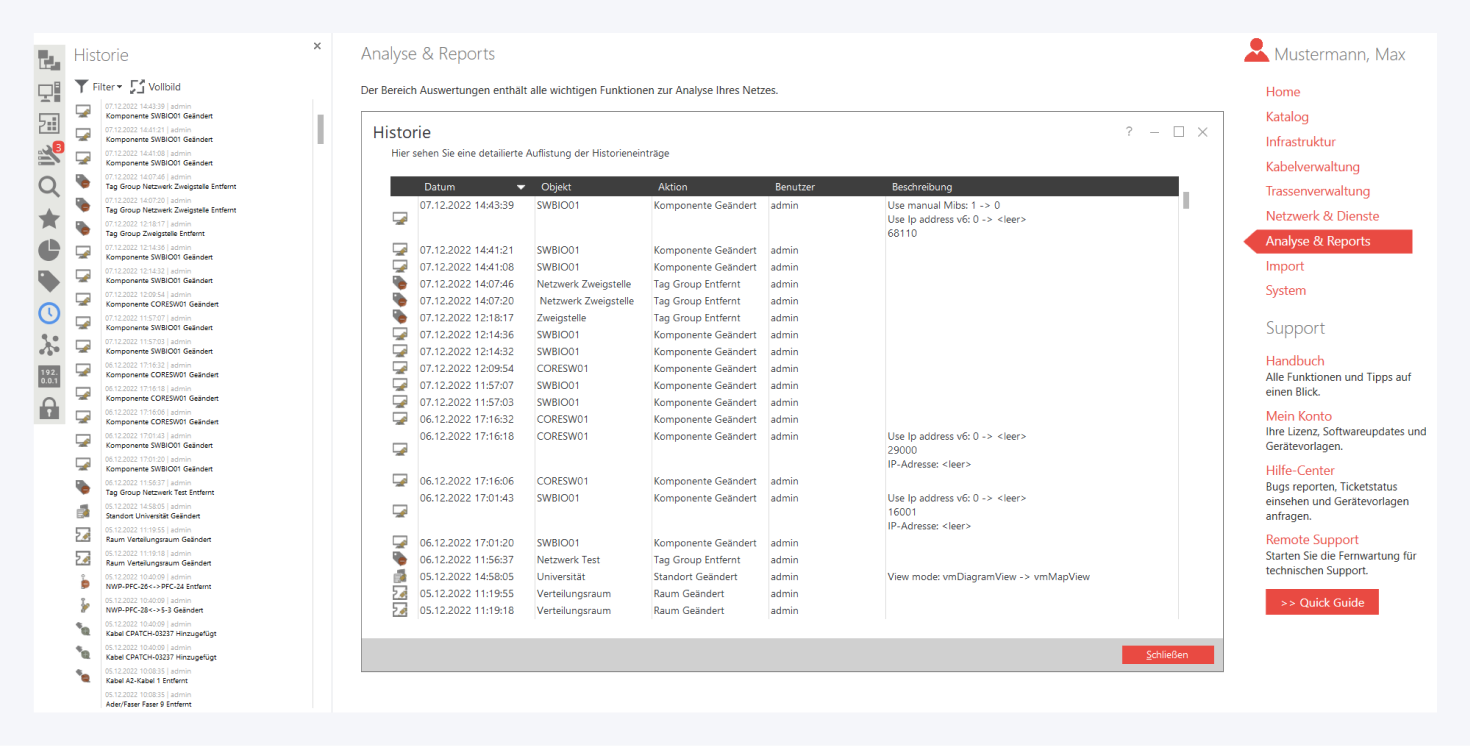Open the pie chart reports icon

(49, 250)
